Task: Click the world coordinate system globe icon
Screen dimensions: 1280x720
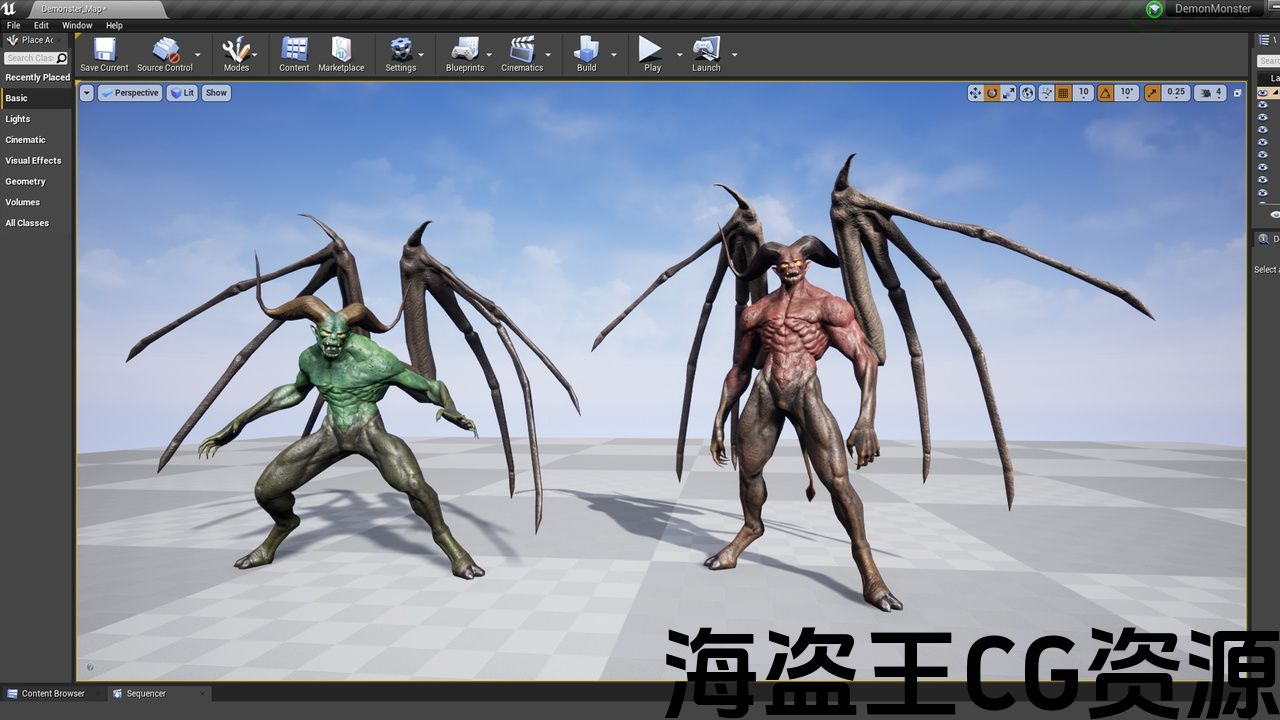Action: click(1027, 93)
